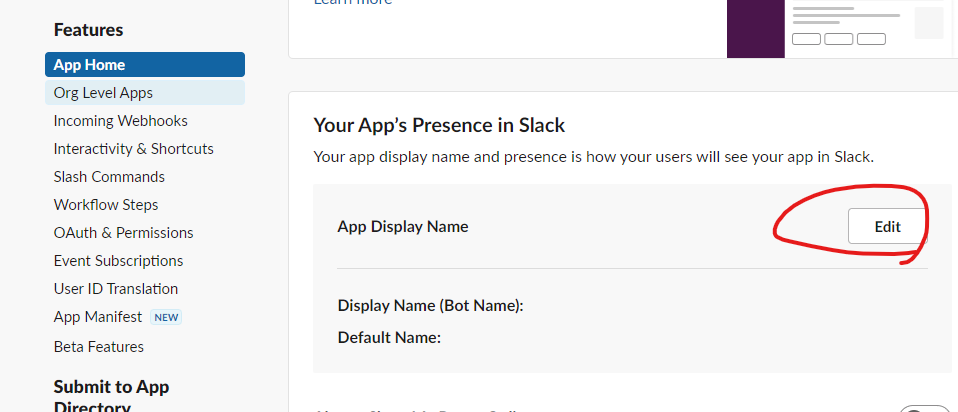Click Your App's Presence in Slack heading
Image resolution: width=958 pixels, height=412 pixels.
click(x=439, y=125)
